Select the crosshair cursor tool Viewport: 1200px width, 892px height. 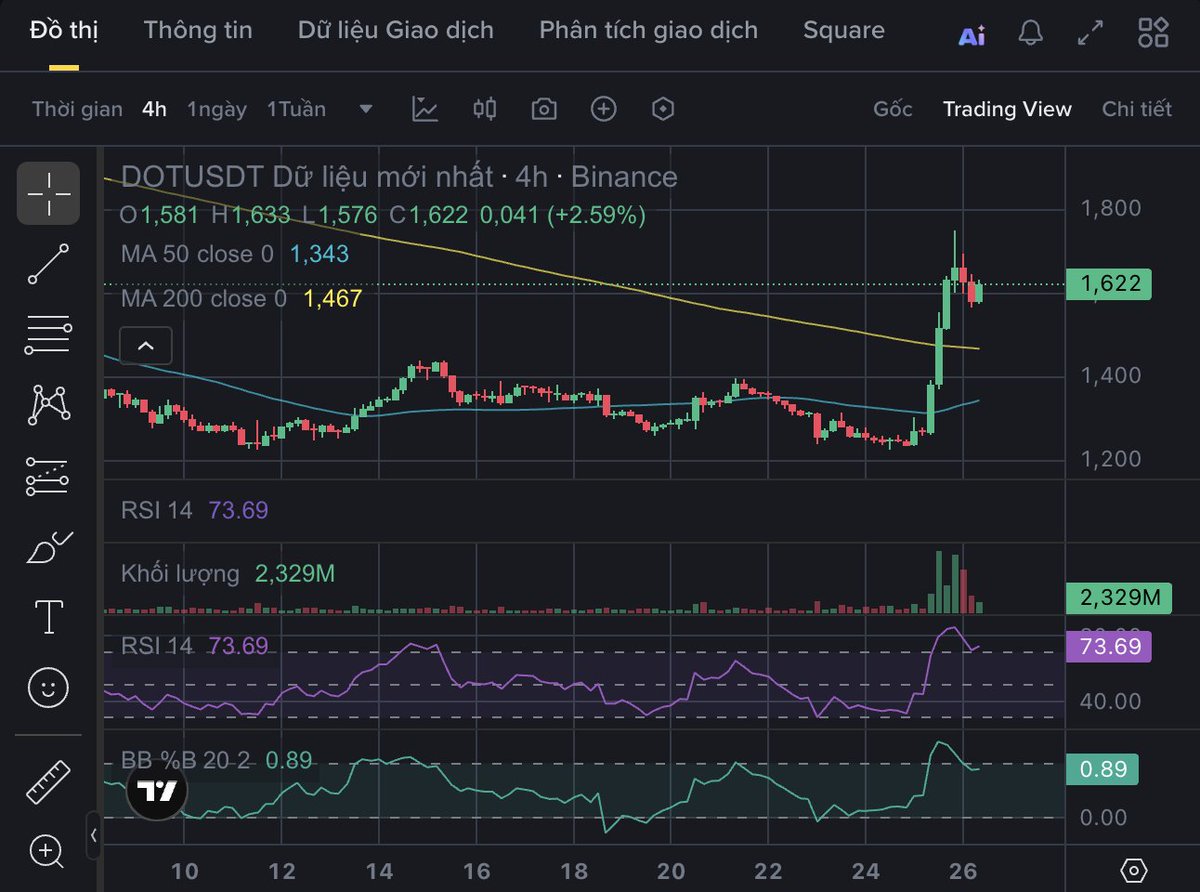(x=48, y=193)
